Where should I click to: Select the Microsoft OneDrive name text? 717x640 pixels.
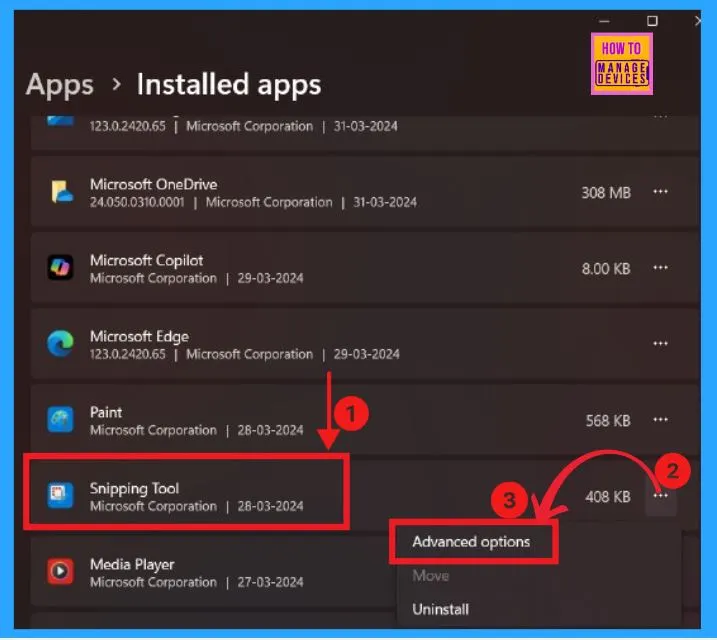[x=154, y=184]
